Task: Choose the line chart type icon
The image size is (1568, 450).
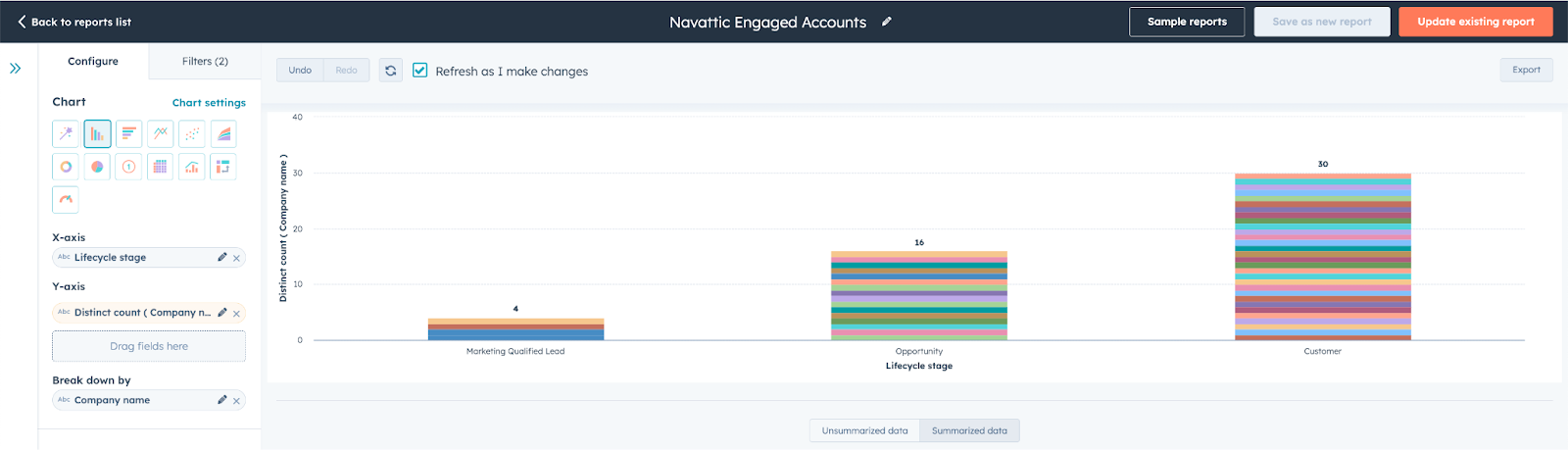Action: pos(160,133)
